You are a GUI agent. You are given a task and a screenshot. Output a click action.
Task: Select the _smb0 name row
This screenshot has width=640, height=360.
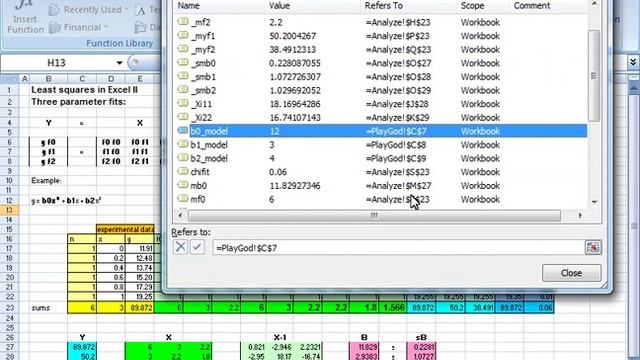(x=381, y=63)
